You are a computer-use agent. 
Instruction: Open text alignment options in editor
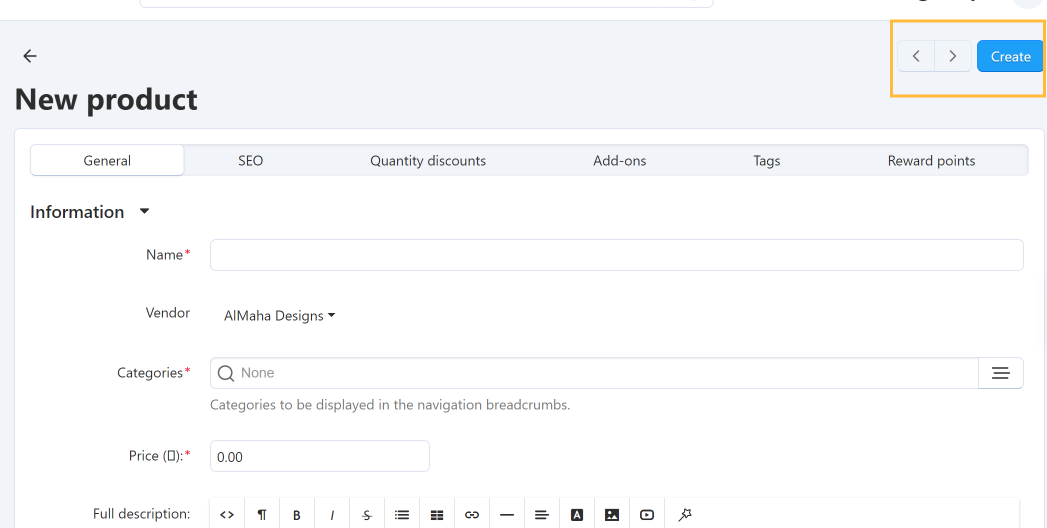pyautogui.click(x=542, y=515)
